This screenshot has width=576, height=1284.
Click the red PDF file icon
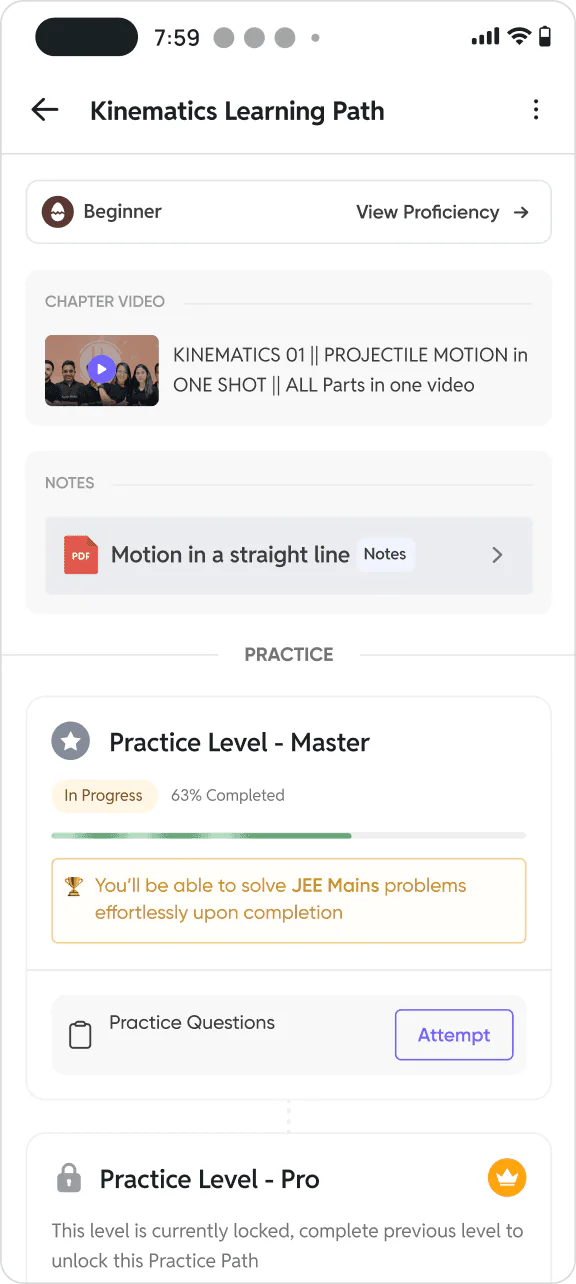(x=81, y=555)
